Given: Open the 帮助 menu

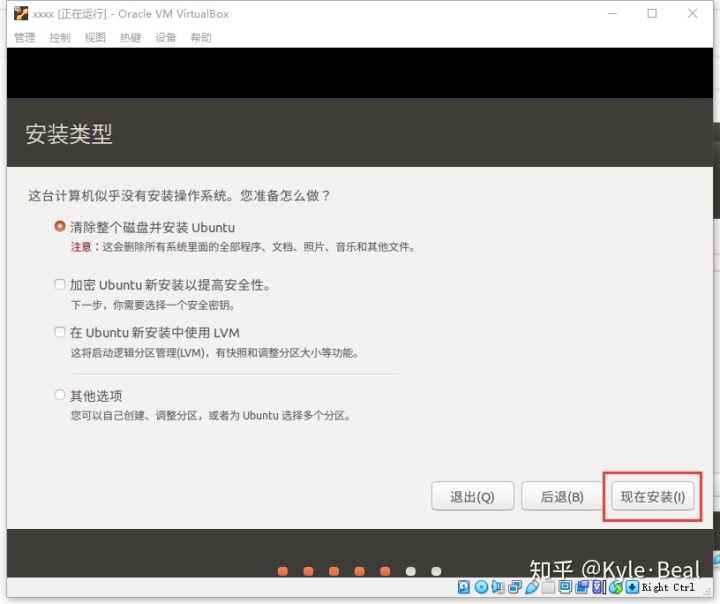Looking at the screenshot, I should pos(201,37).
